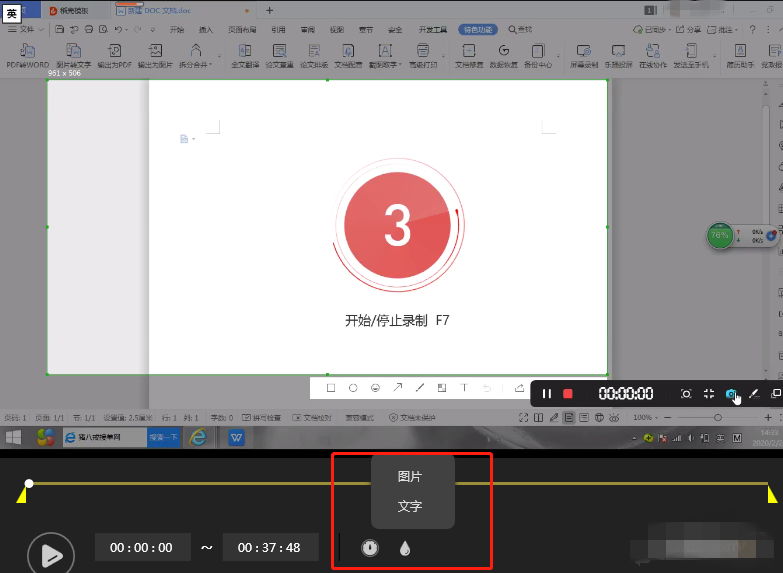
Task: Click the white timeline playhead handle
Action: point(29,484)
